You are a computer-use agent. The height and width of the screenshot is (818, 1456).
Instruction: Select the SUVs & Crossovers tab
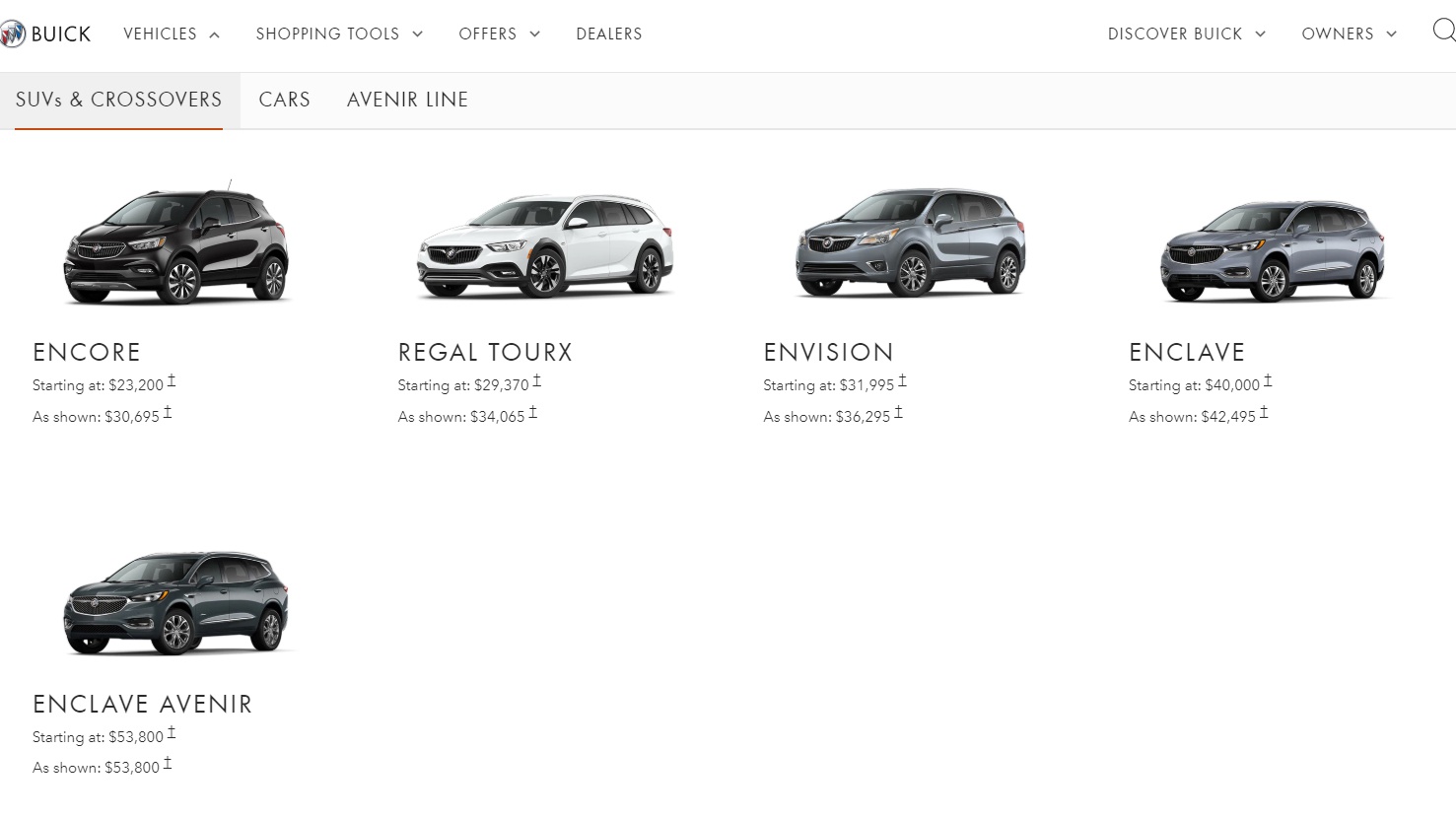coord(119,100)
